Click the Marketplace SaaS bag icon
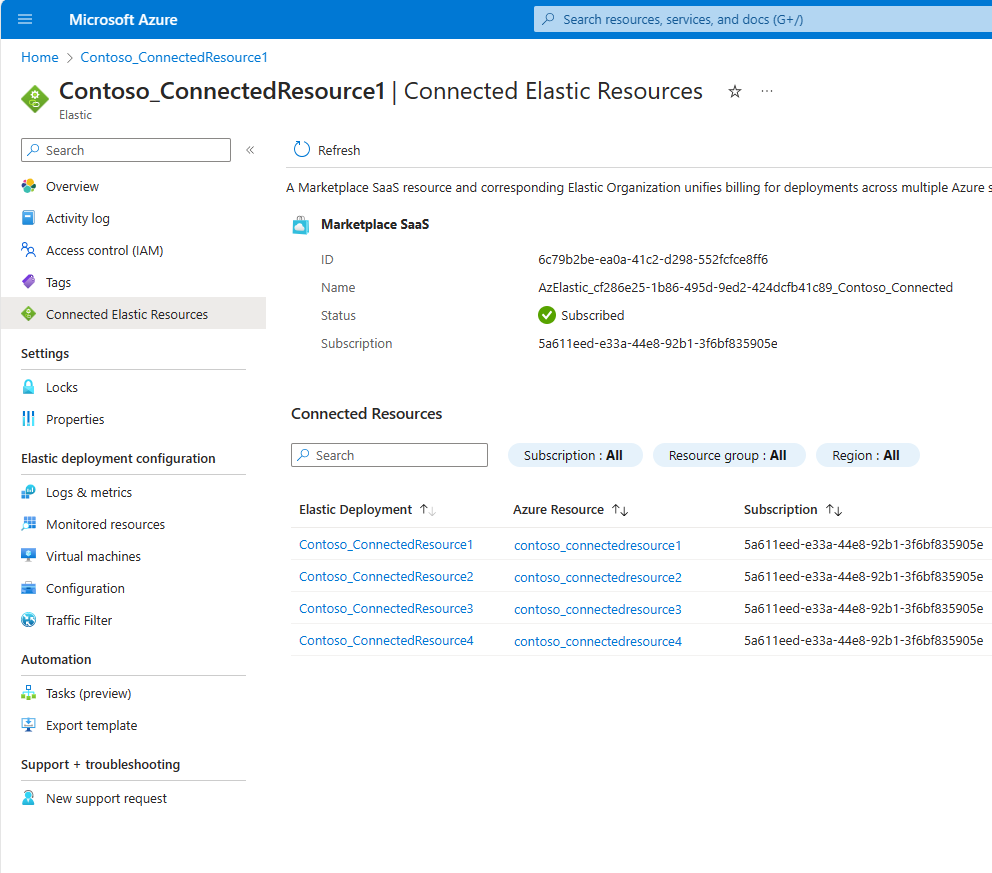 click(x=301, y=225)
